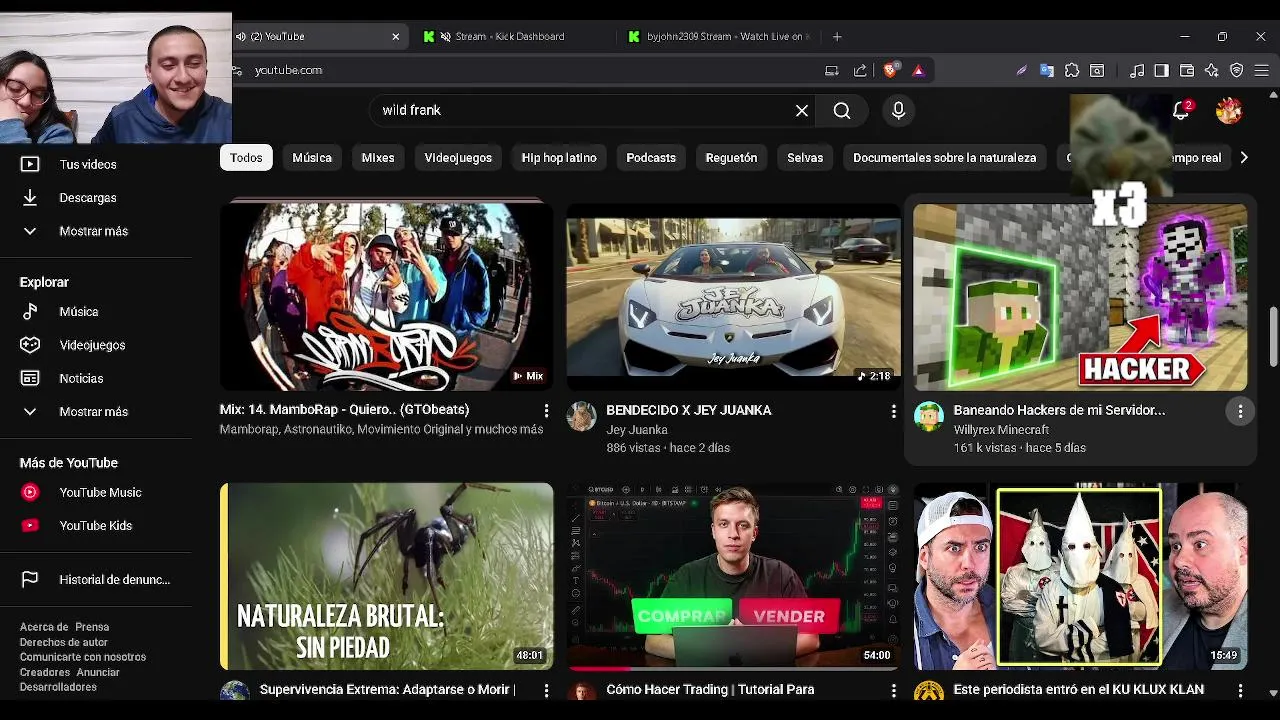Viewport: 1280px width, 720px height.
Task: Select the Hip hop latino chip
Action: tap(559, 158)
